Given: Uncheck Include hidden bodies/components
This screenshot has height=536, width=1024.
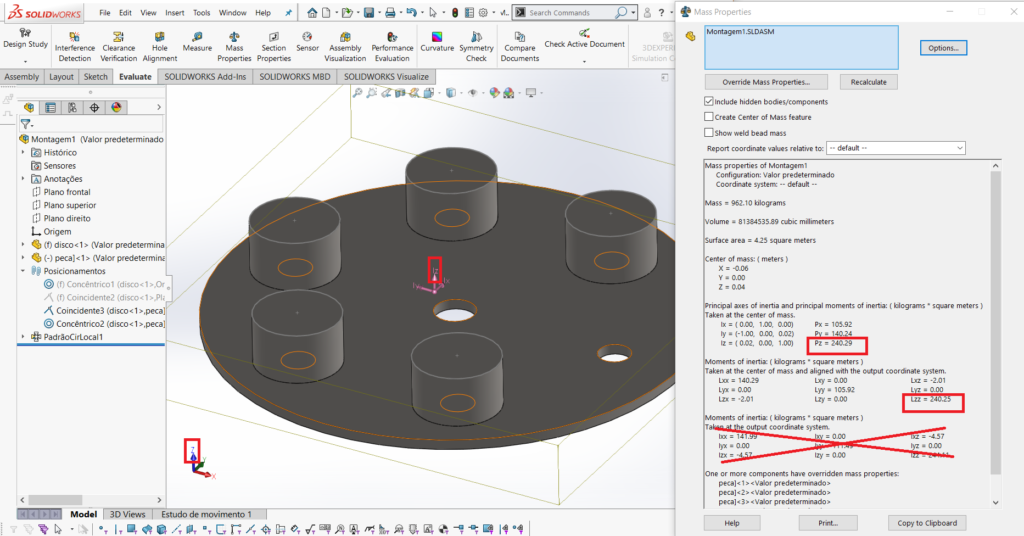Looking at the screenshot, I should [x=709, y=102].
